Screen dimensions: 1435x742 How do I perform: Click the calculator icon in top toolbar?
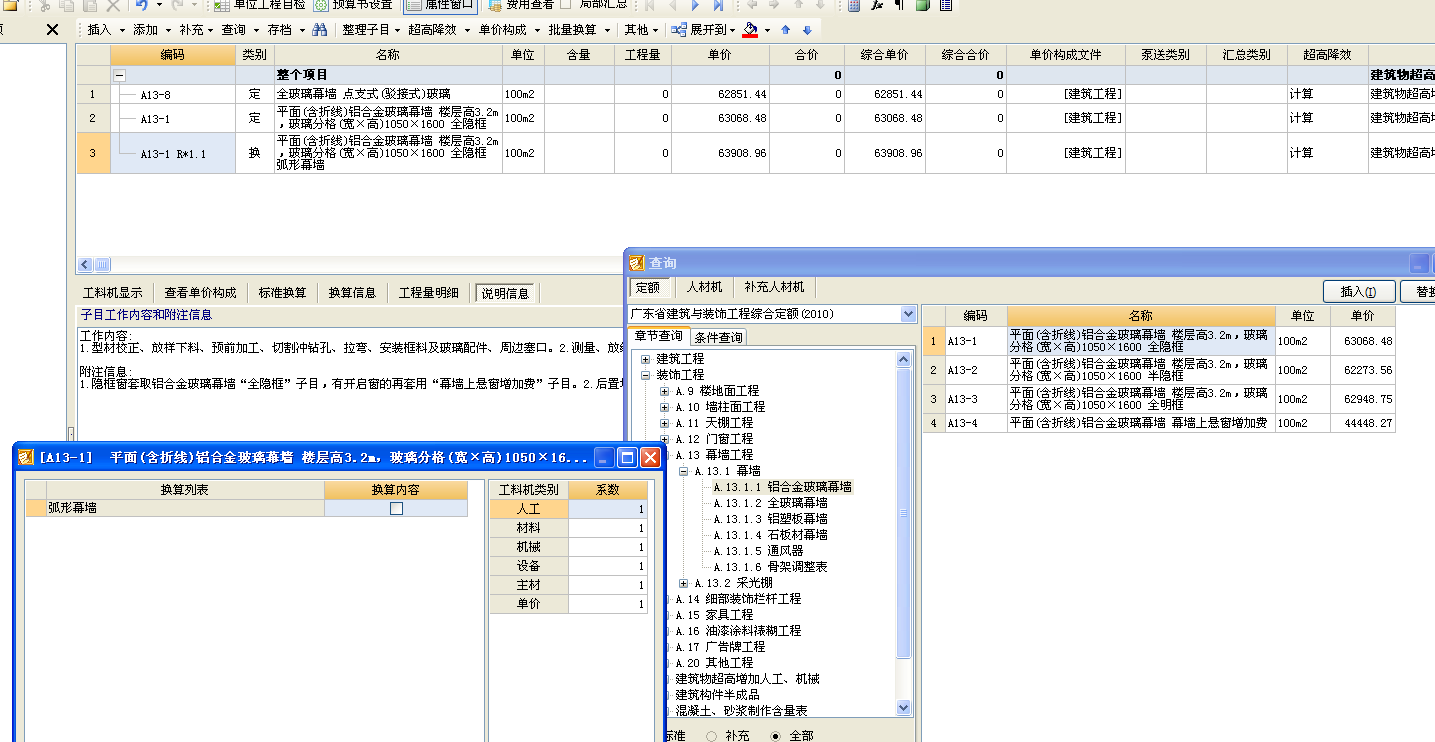click(854, 5)
